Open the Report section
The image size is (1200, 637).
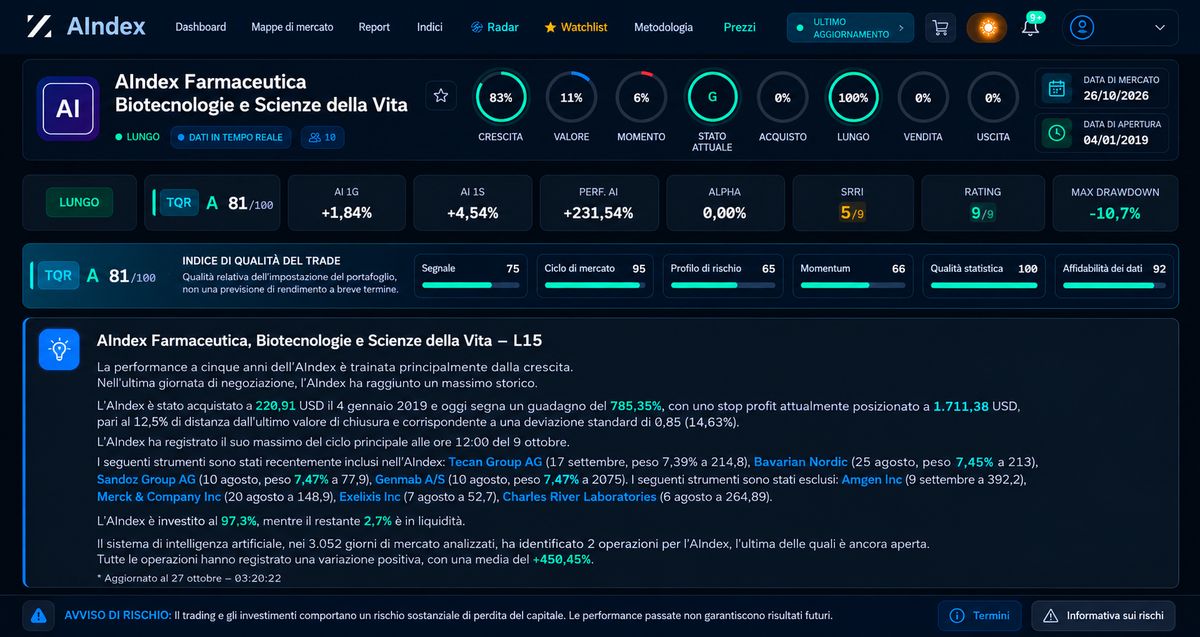point(374,27)
